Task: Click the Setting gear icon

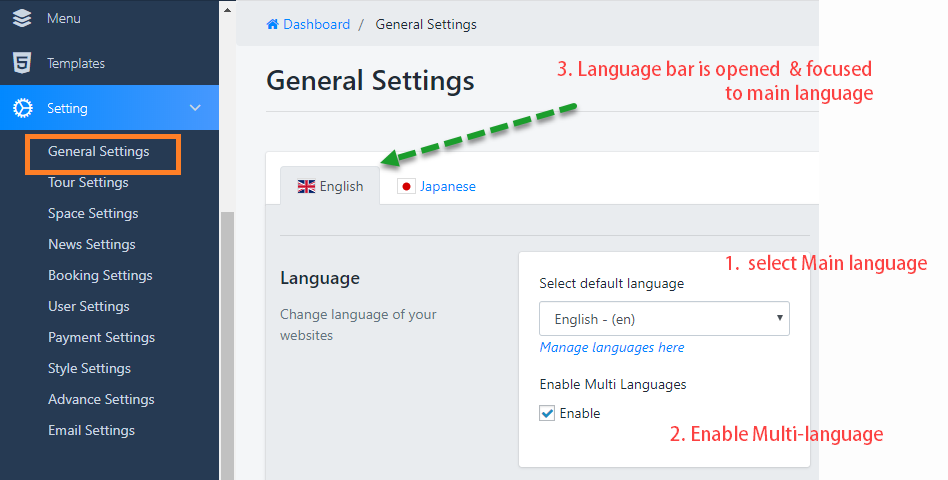Action: pos(22,108)
